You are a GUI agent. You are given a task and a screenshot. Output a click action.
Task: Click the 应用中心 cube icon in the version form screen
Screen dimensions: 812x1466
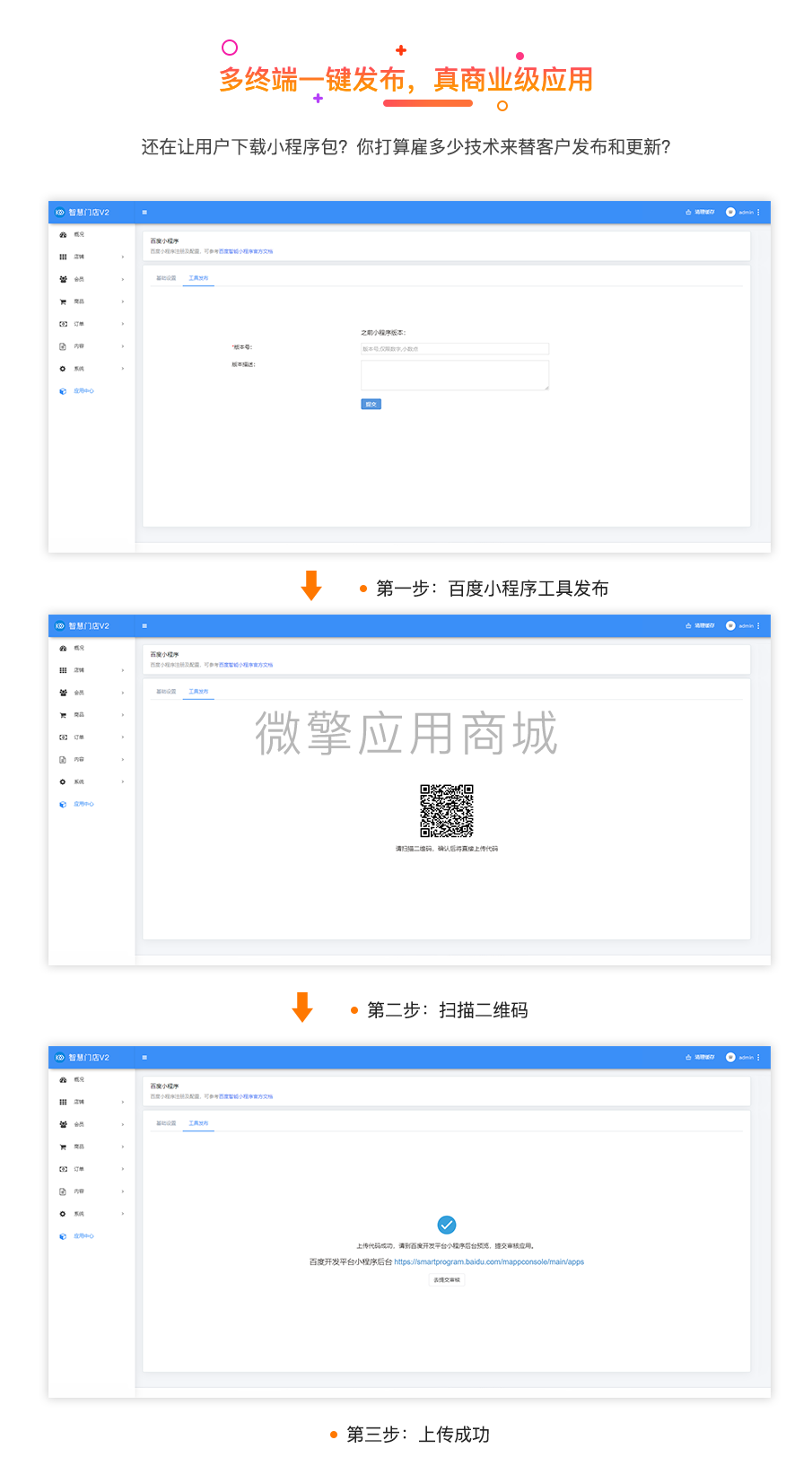click(x=63, y=391)
